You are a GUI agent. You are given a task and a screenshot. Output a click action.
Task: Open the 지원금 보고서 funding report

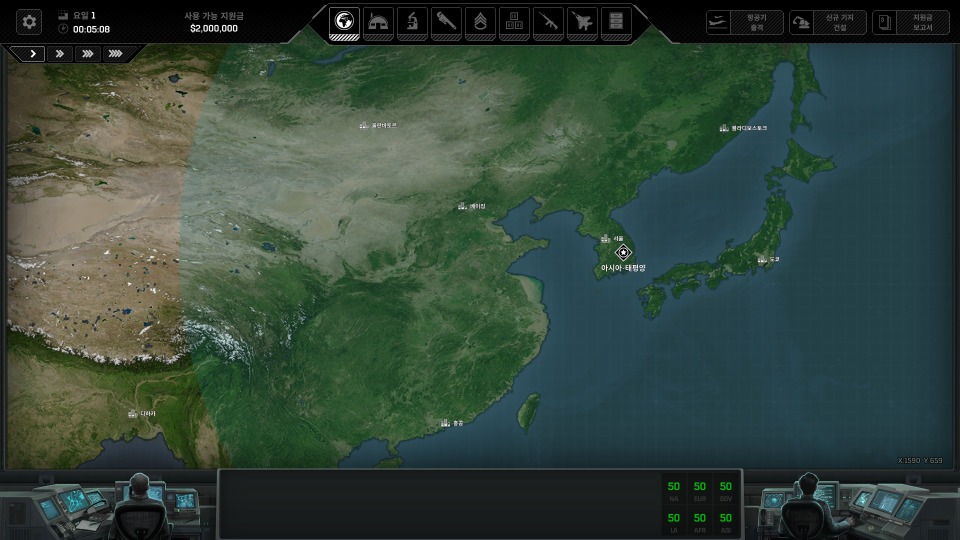tap(910, 23)
